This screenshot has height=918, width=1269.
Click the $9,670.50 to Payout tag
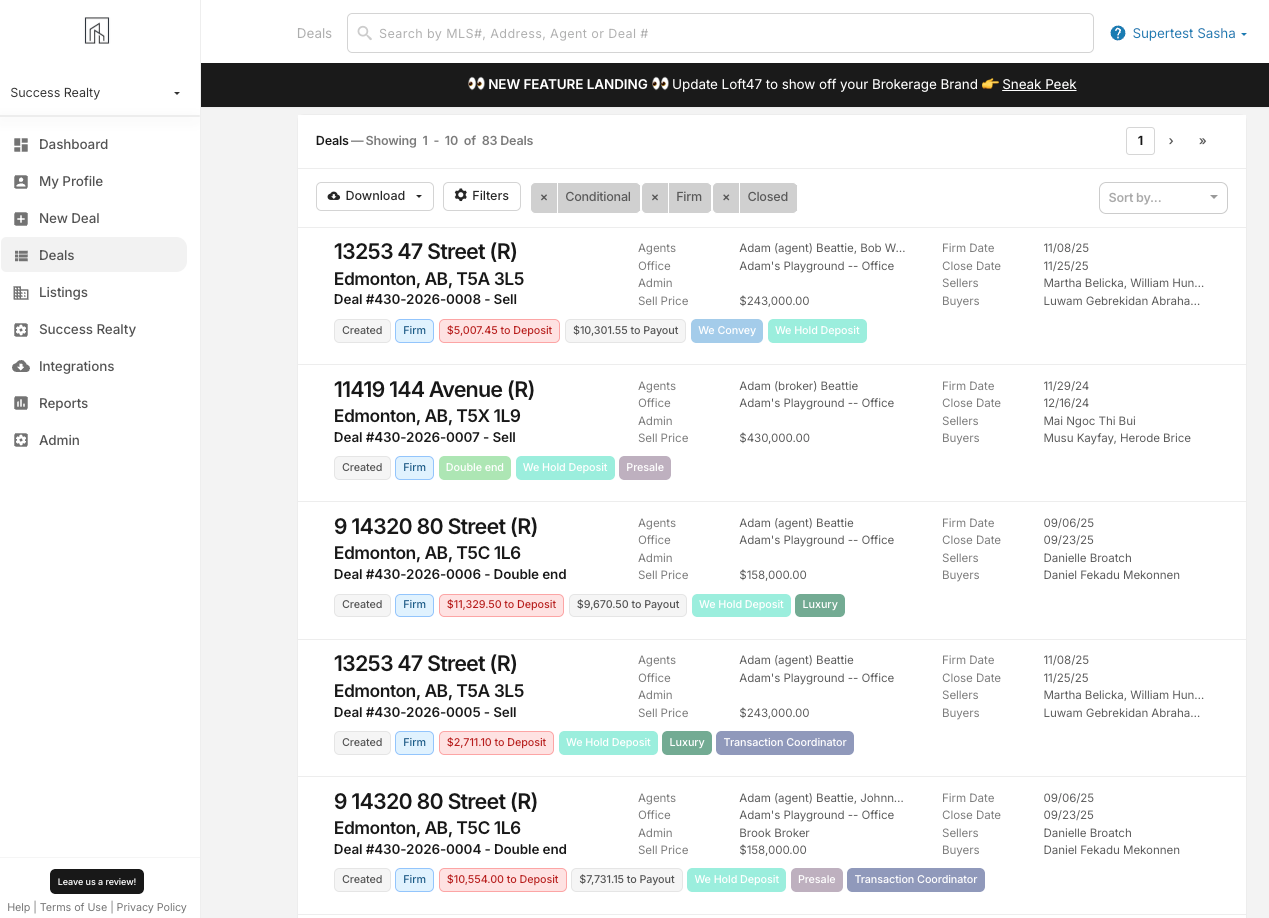coord(628,605)
